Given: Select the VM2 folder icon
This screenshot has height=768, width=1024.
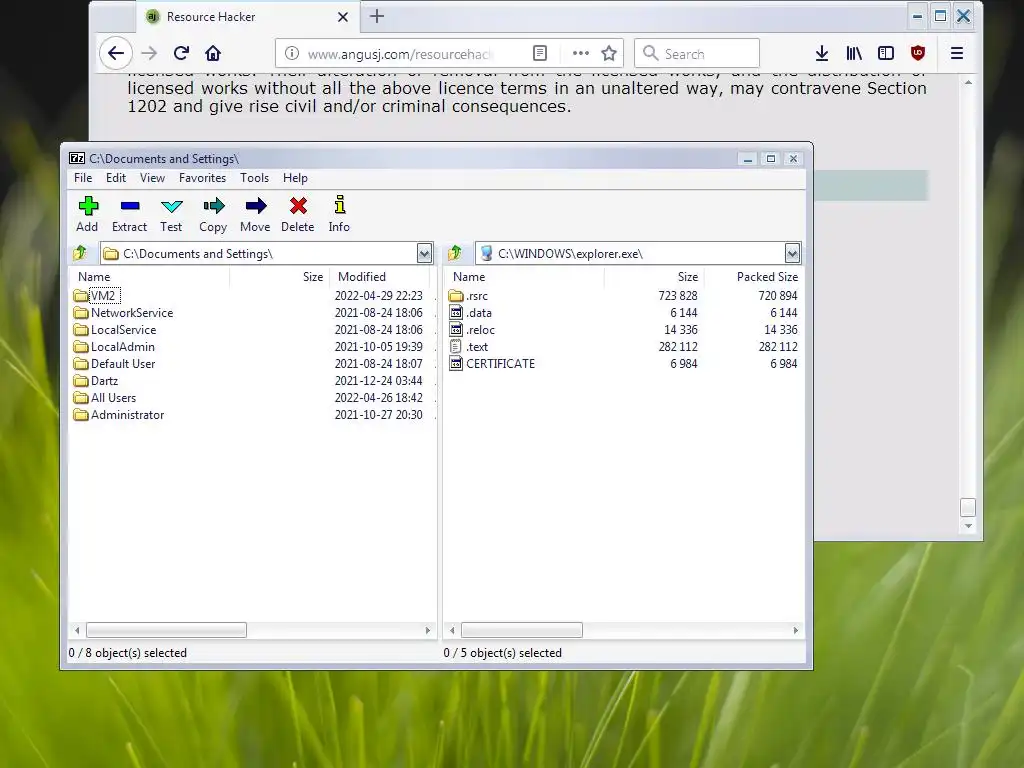Looking at the screenshot, I should tap(81, 296).
